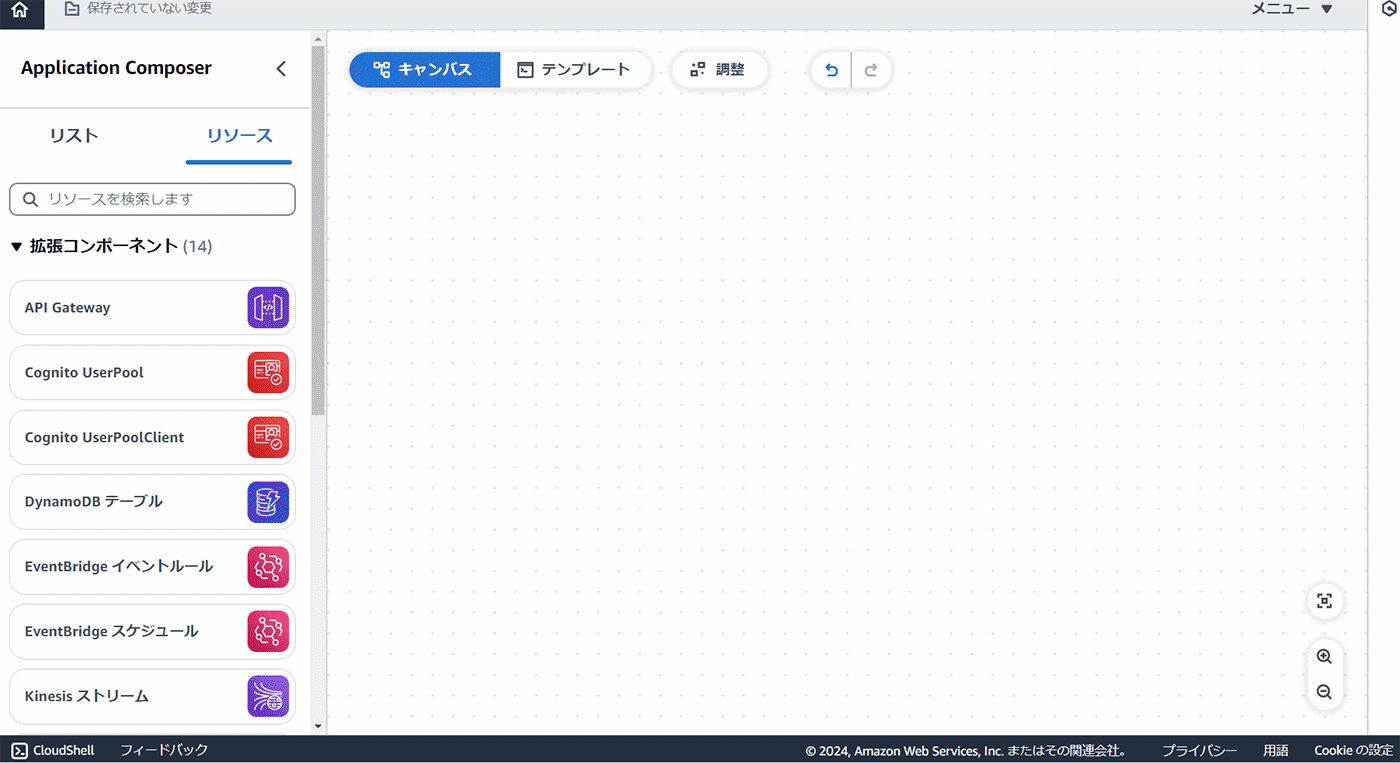Click the search magnifier icon

(x=30, y=199)
